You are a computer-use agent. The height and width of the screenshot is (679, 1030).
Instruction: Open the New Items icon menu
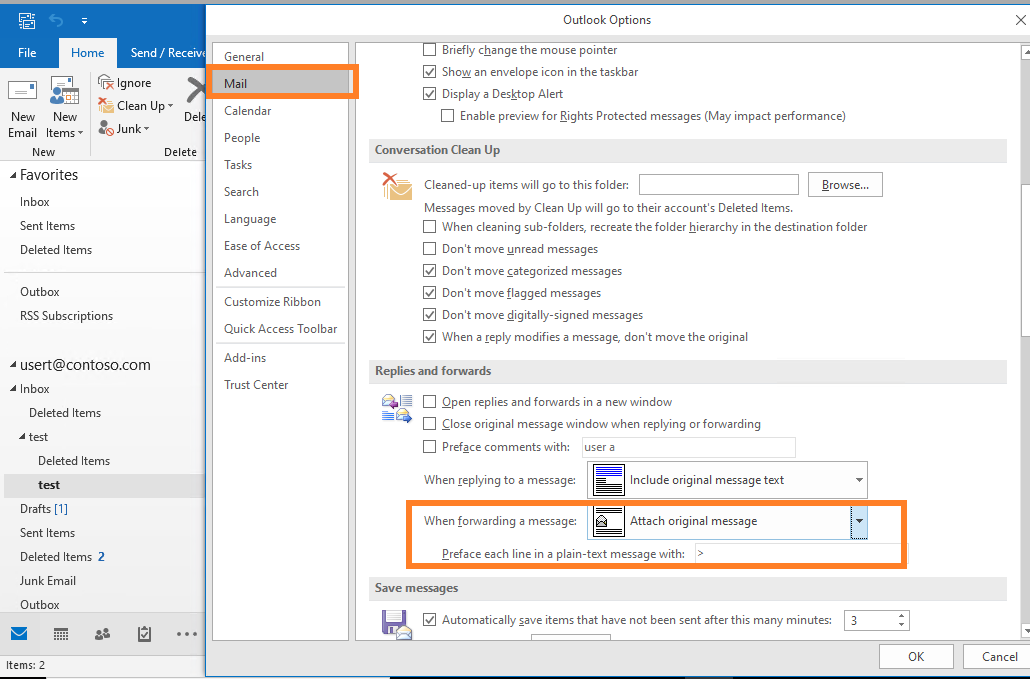pos(64,91)
